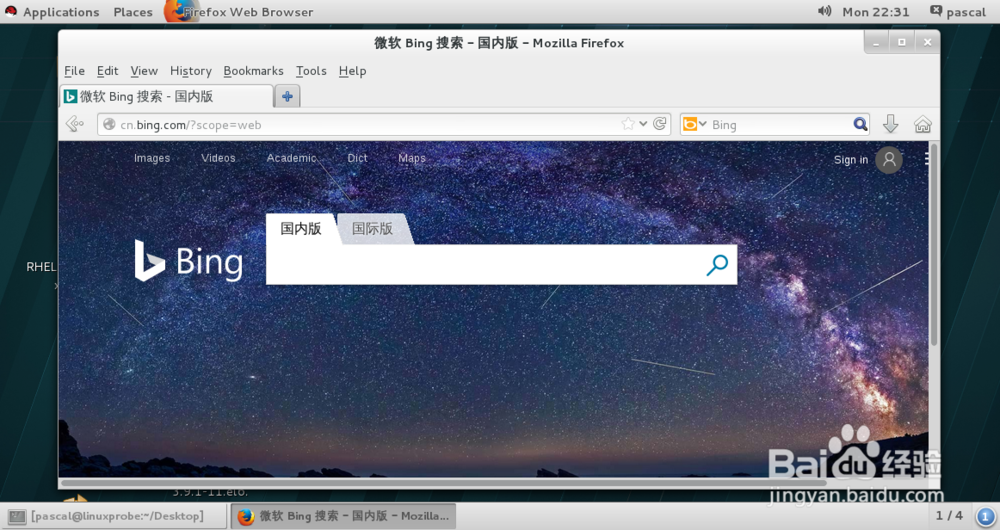This screenshot has height=530, width=1000.
Task: Click the globe site identity icon
Action: pos(109,124)
